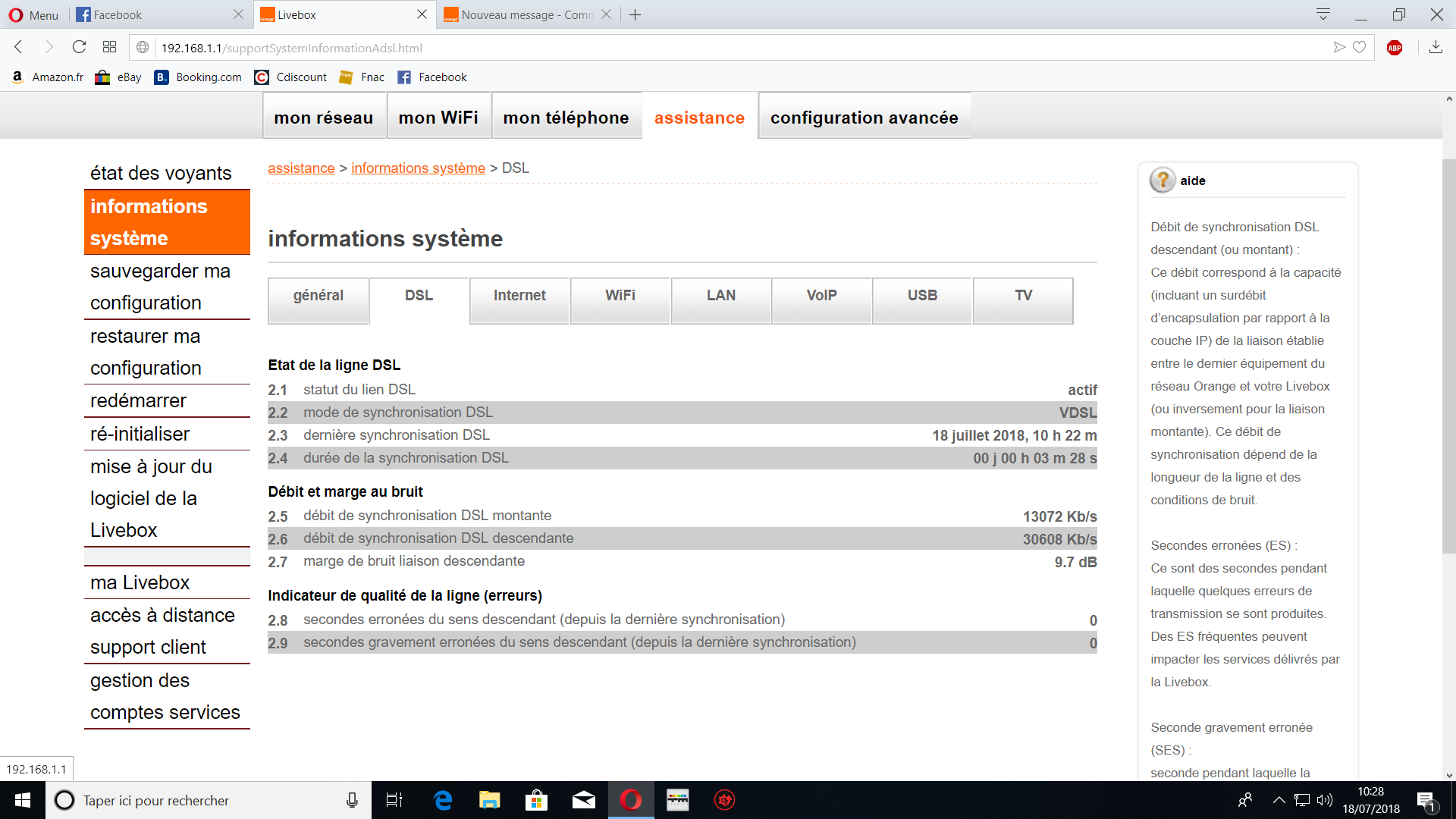Open the Opera Menu button
The image size is (1456, 819).
(x=33, y=14)
